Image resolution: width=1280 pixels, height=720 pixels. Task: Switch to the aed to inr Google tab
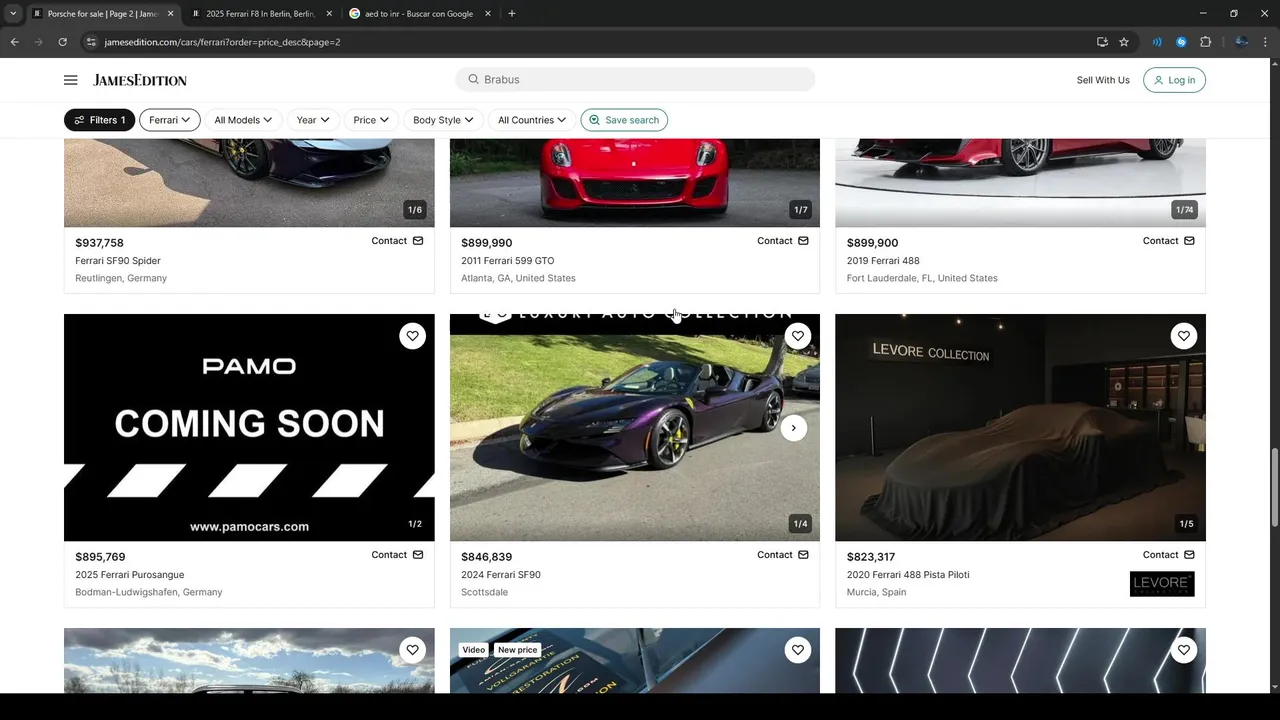418,14
